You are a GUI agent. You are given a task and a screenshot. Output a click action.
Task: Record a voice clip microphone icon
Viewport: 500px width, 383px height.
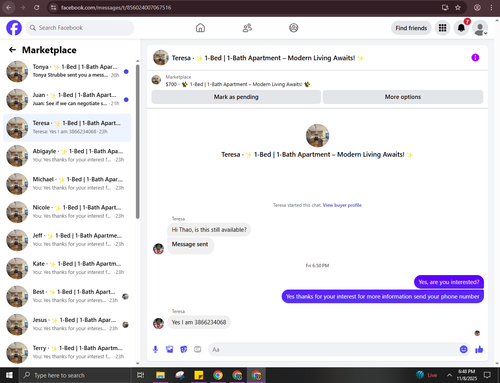[155, 349]
